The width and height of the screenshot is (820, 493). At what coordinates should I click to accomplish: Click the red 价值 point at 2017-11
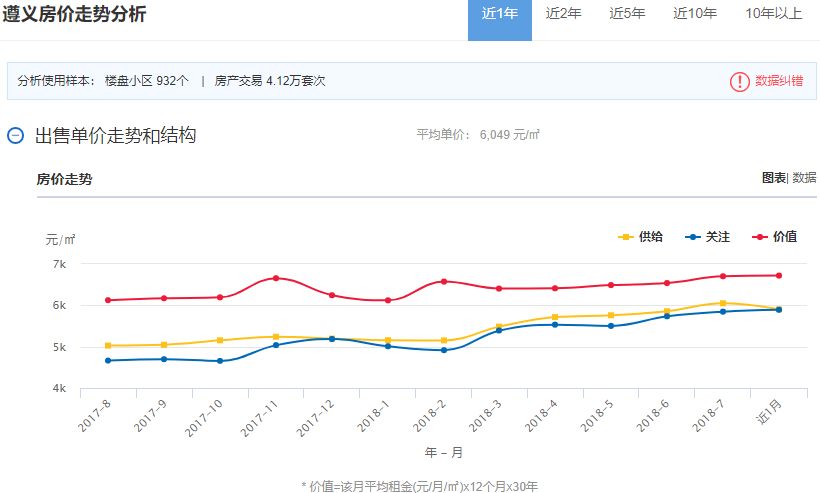tap(276, 278)
